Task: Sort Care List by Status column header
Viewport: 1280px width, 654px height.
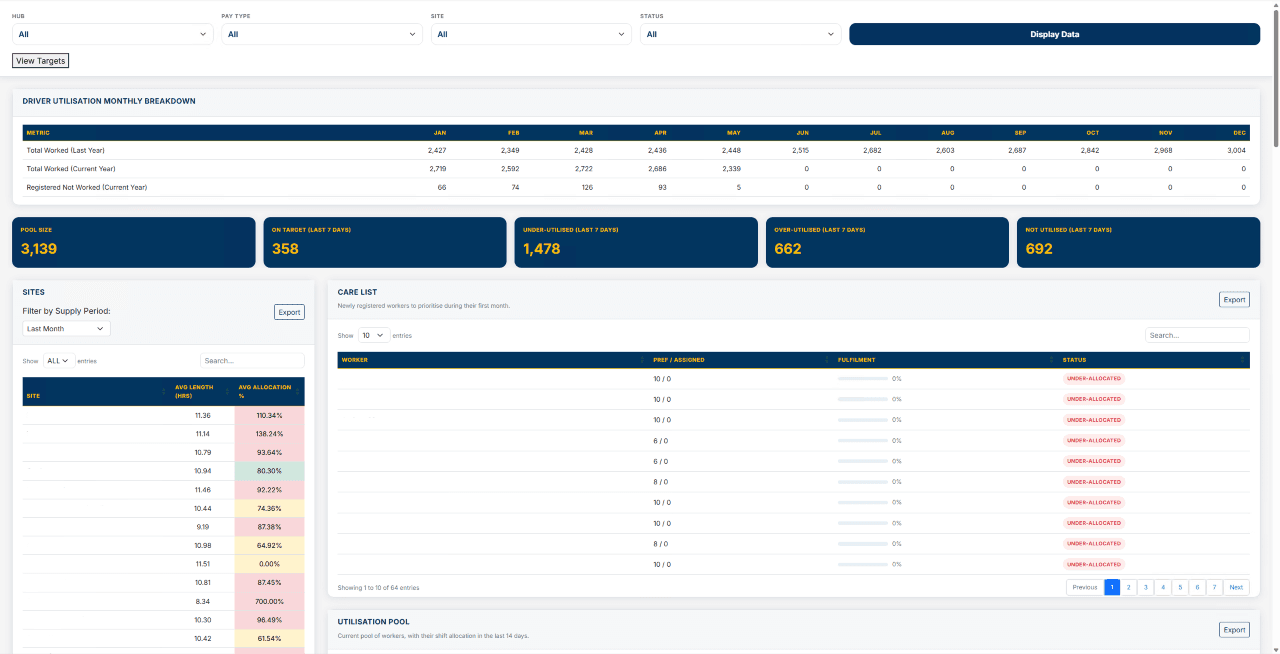Action: [1154, 360]
